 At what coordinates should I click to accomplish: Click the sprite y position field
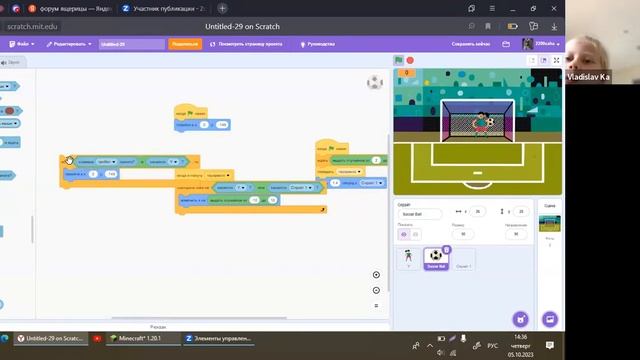point(521,211)
